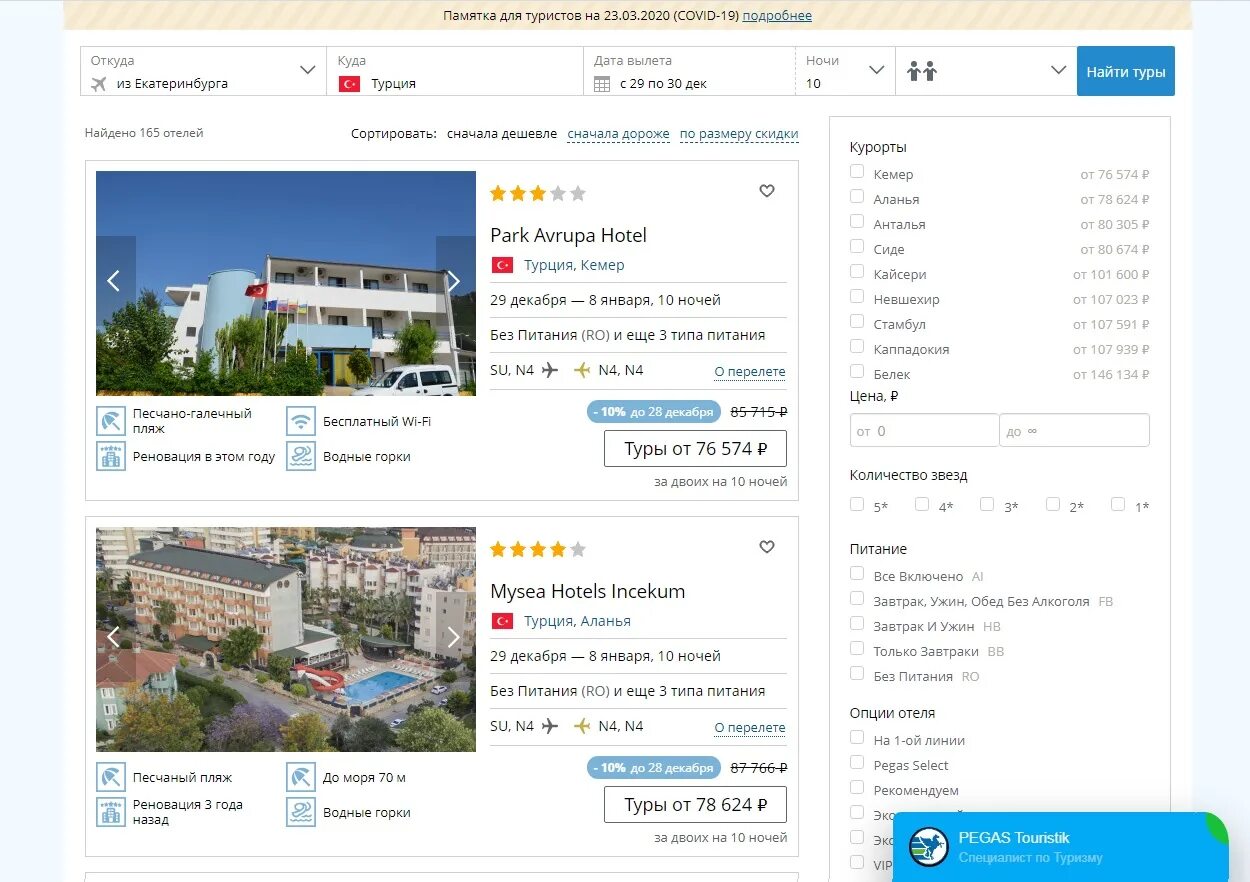1250x882 pixels.
Task: Tick the Кемер resort checkbox
Action: click(x=857, y=171)
